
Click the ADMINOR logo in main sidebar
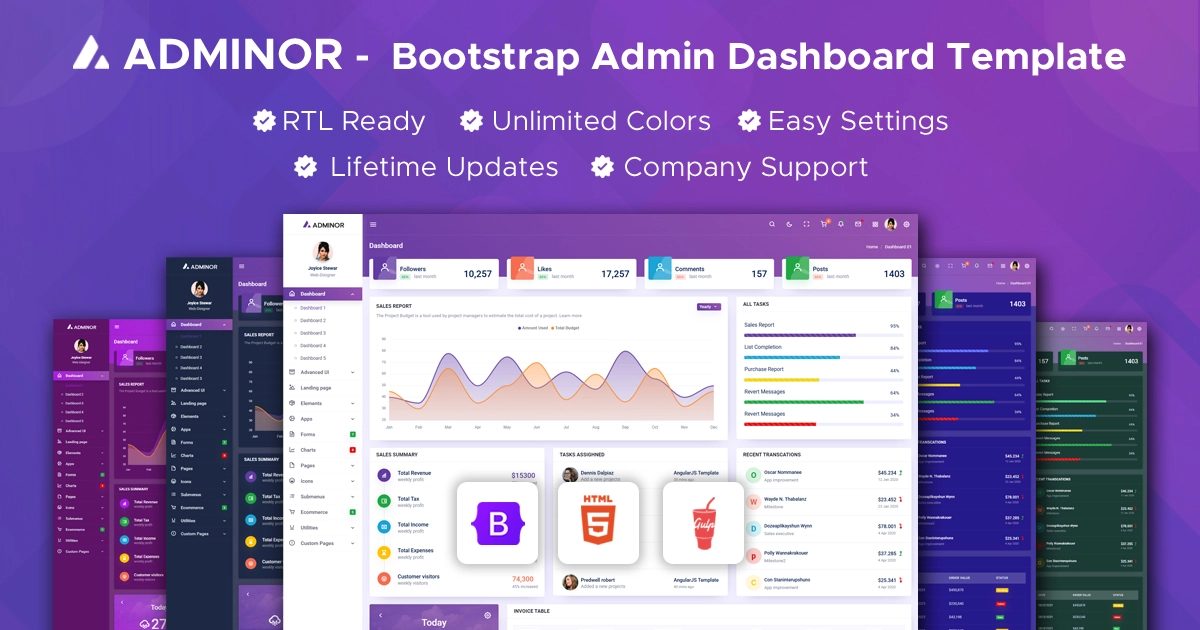[x=322, y=225]
